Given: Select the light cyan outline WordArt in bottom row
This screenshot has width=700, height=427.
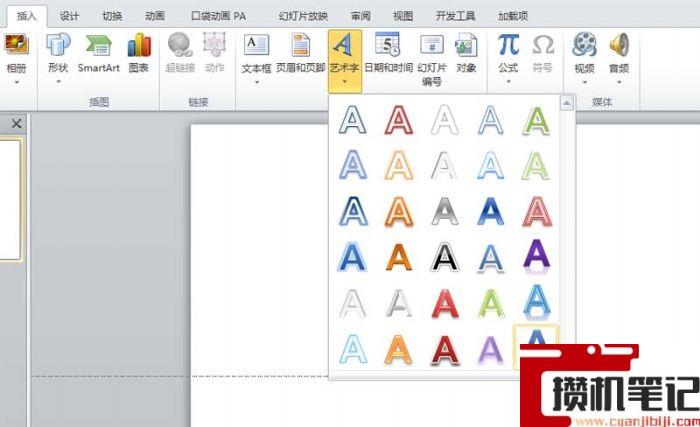Looking at the screenshot, I should point(353,350).
